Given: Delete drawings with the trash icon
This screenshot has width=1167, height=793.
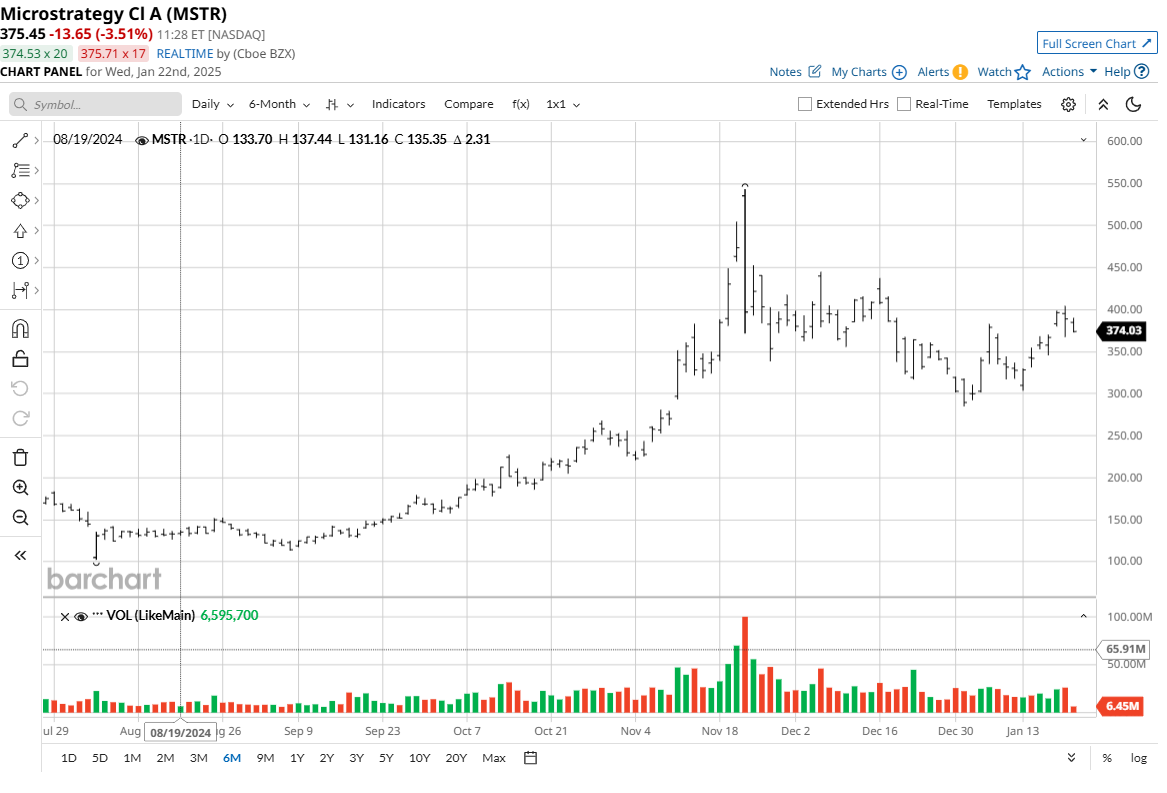Looking at the screenshot, I should click(x=20, y=457).
